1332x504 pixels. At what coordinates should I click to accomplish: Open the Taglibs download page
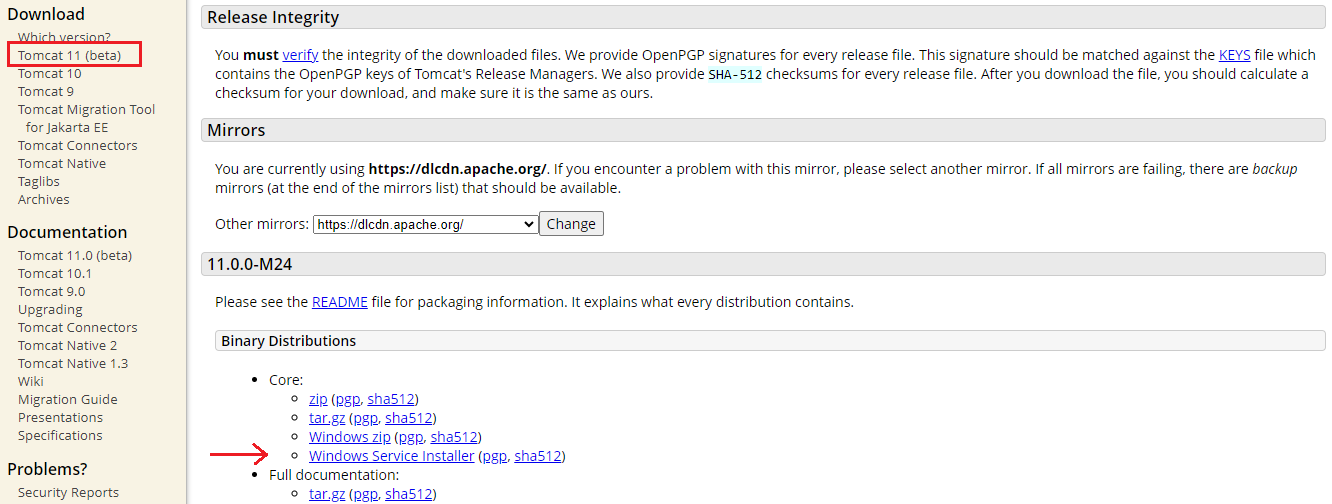[38, 181]
